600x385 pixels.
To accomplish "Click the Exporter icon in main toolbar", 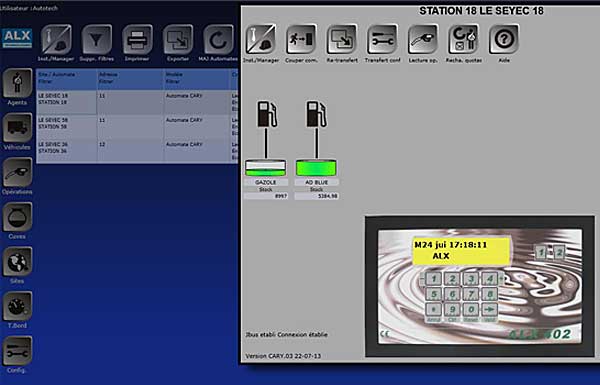I will click(x=178, y=39).
